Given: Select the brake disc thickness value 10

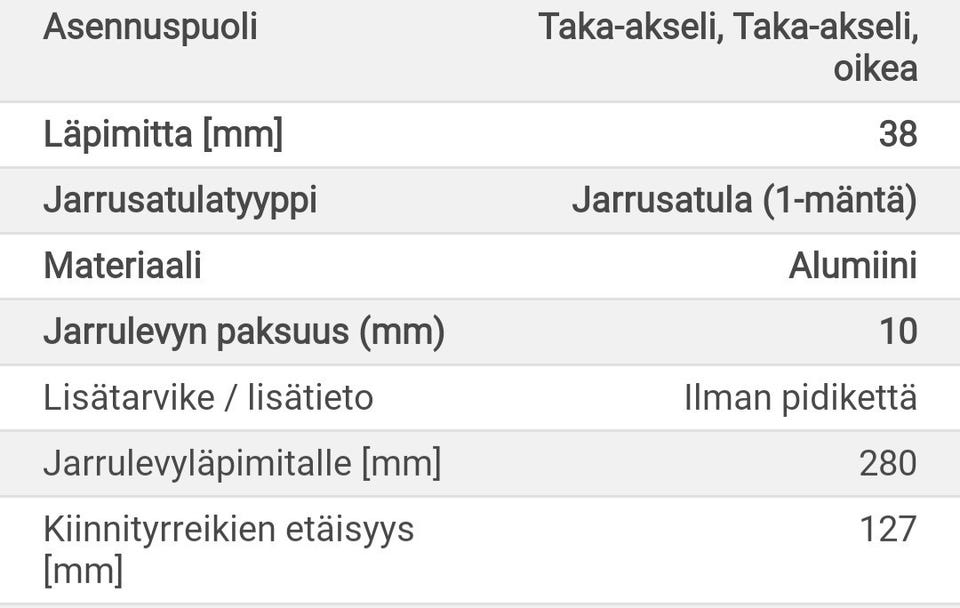Looking at the screenshot, I should click(x=898, y=331).
